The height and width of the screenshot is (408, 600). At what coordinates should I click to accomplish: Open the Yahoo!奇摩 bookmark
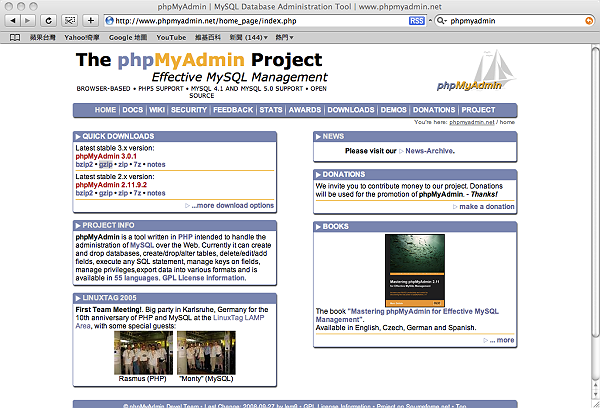click(82, 38)
